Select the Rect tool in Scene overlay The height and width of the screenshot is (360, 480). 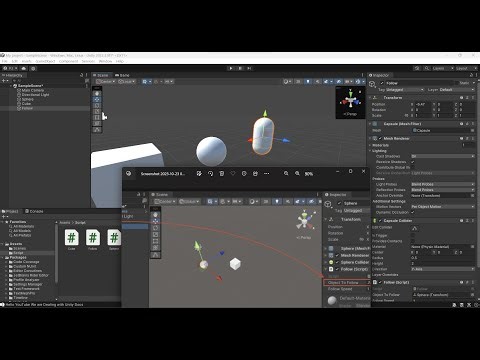[x=97, y=117]
